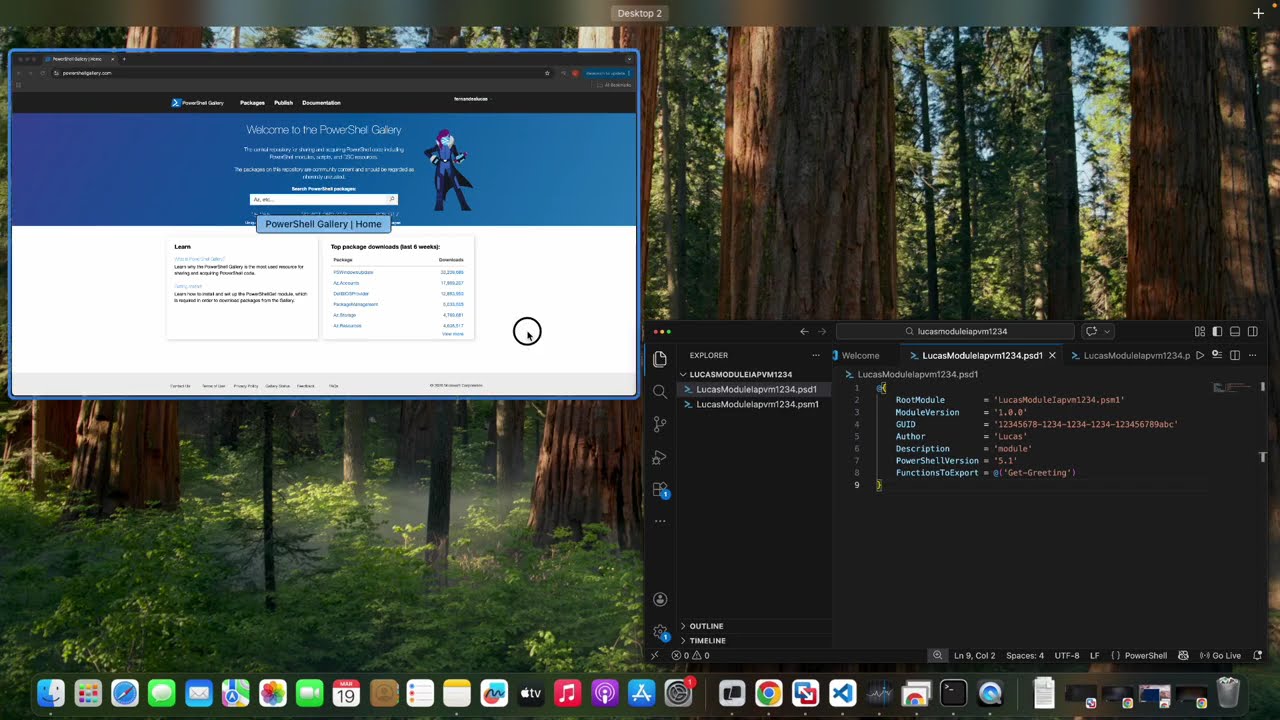This screenshot has width=1280, height=720.
Task: Change the Spaces: 4 indentation setting
Action: 1025,656
